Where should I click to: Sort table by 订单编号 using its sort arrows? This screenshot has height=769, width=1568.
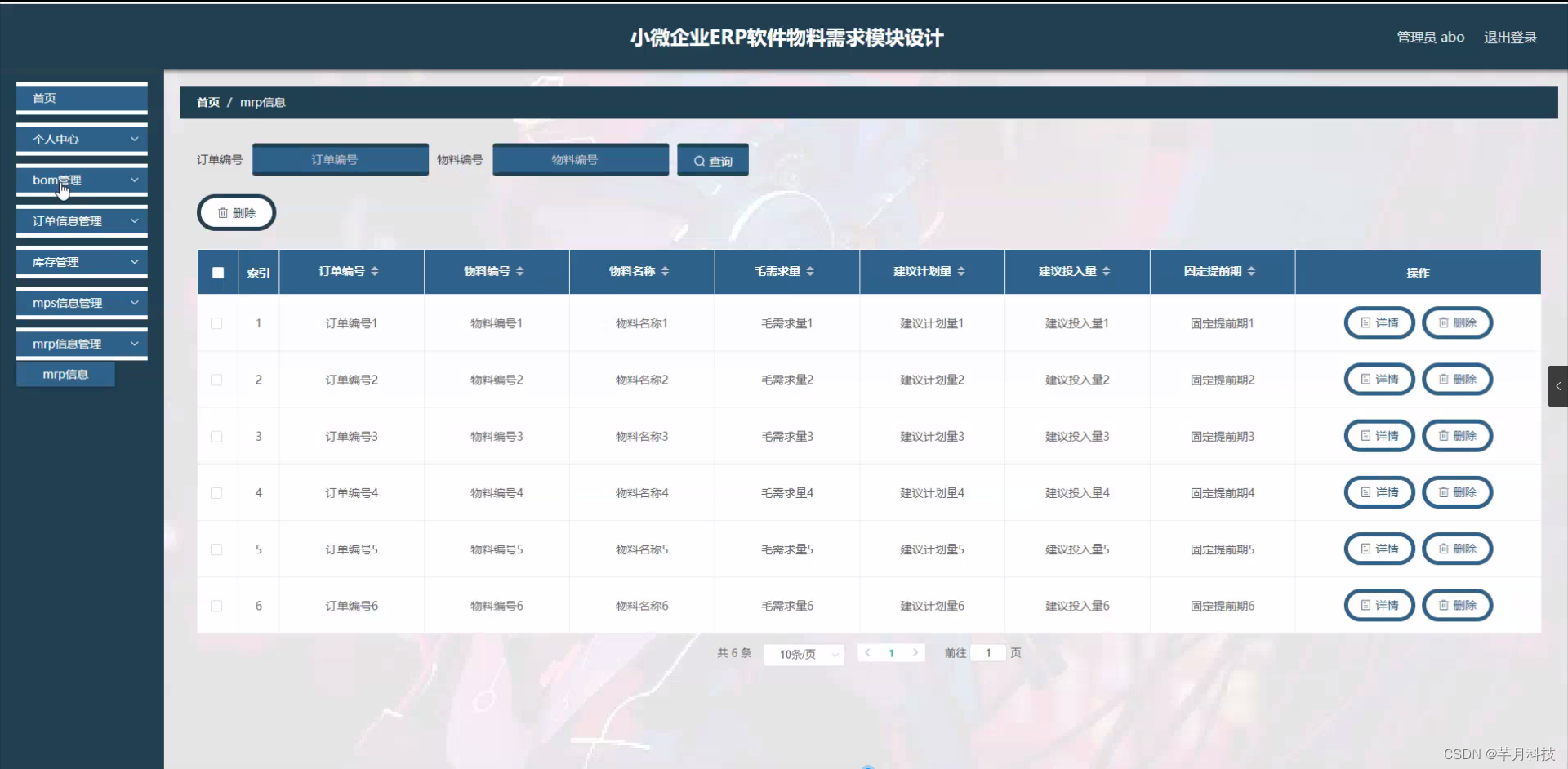coord(376,271)
